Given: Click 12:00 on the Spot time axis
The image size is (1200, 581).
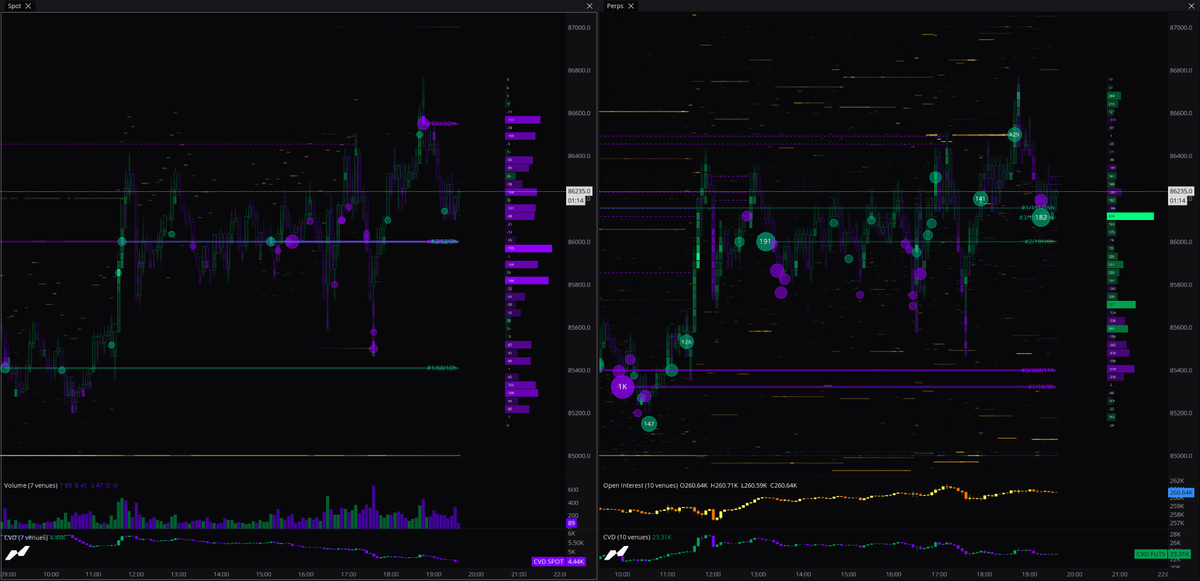Looking at the screenshot, I should tap(135, 575).
